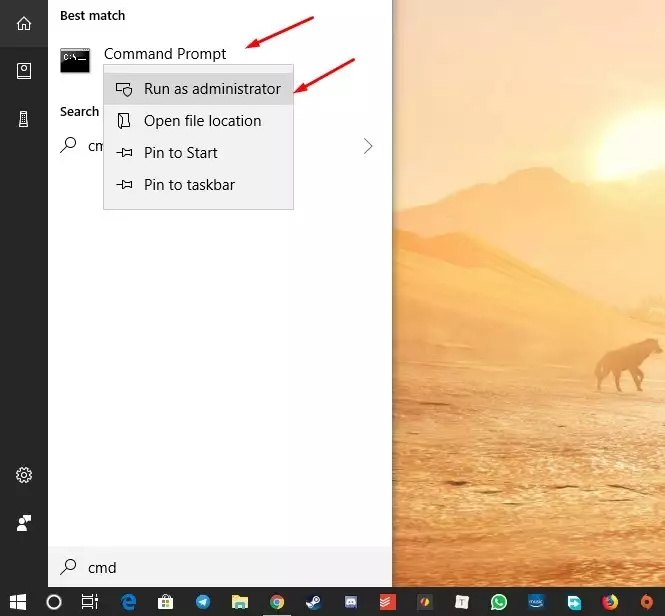Open the Windows Start button
Image resolution: width=665 pixels, height=616 pixels.
pos(18,602)
